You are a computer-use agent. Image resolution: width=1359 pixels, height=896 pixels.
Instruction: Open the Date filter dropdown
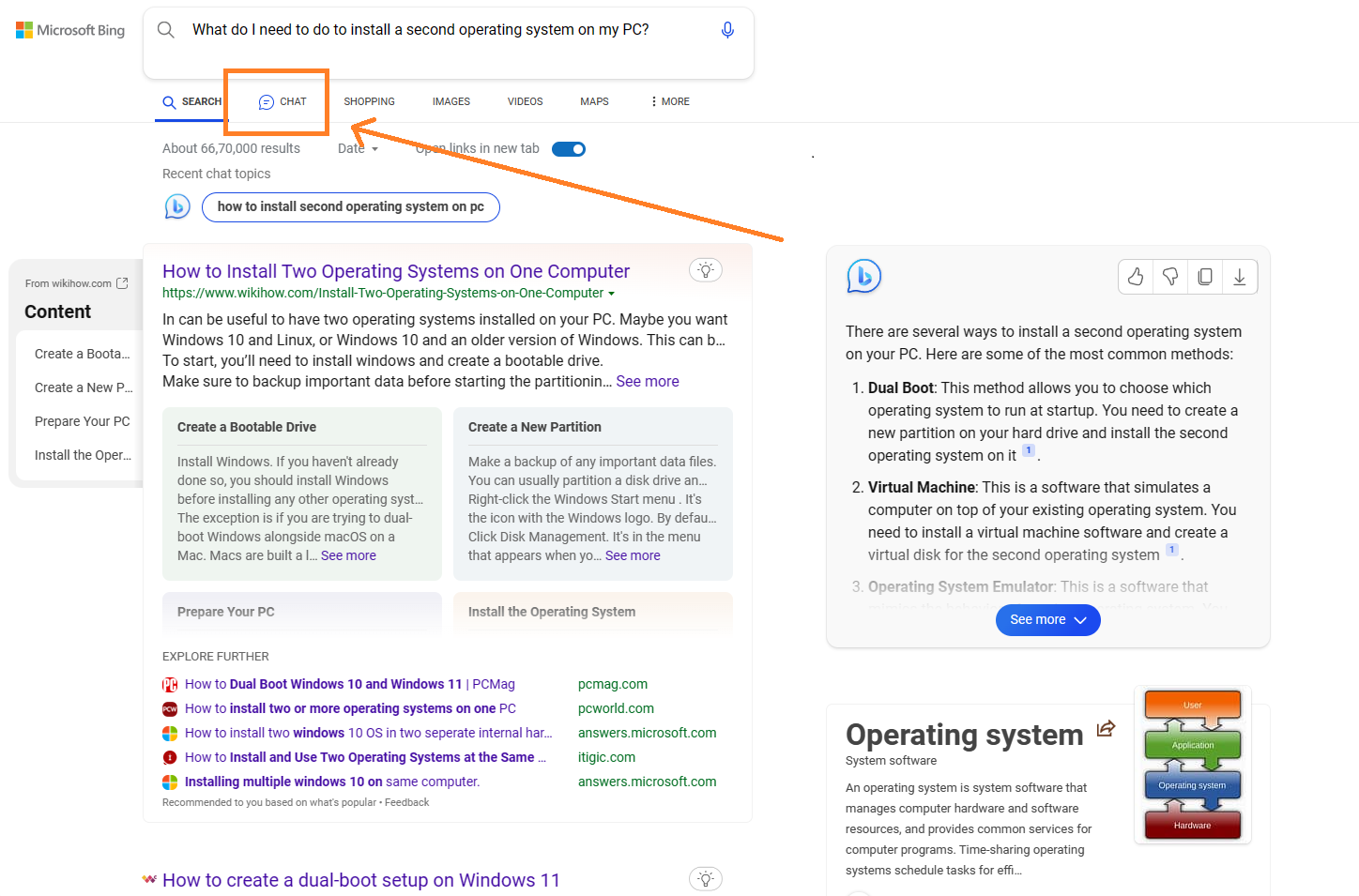click(x=359, y=148)
